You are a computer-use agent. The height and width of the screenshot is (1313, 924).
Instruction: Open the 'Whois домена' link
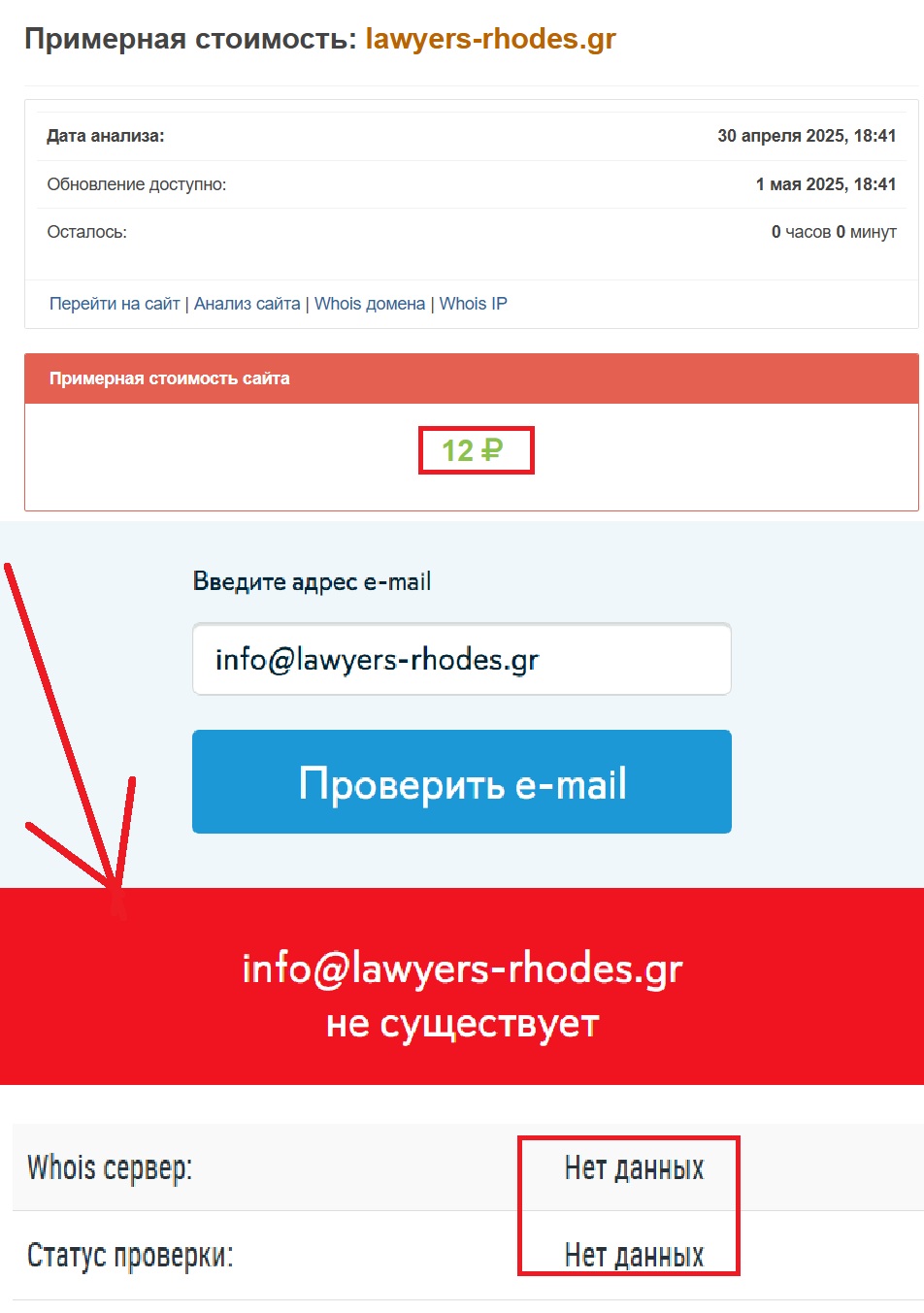(x=370, y=304)
